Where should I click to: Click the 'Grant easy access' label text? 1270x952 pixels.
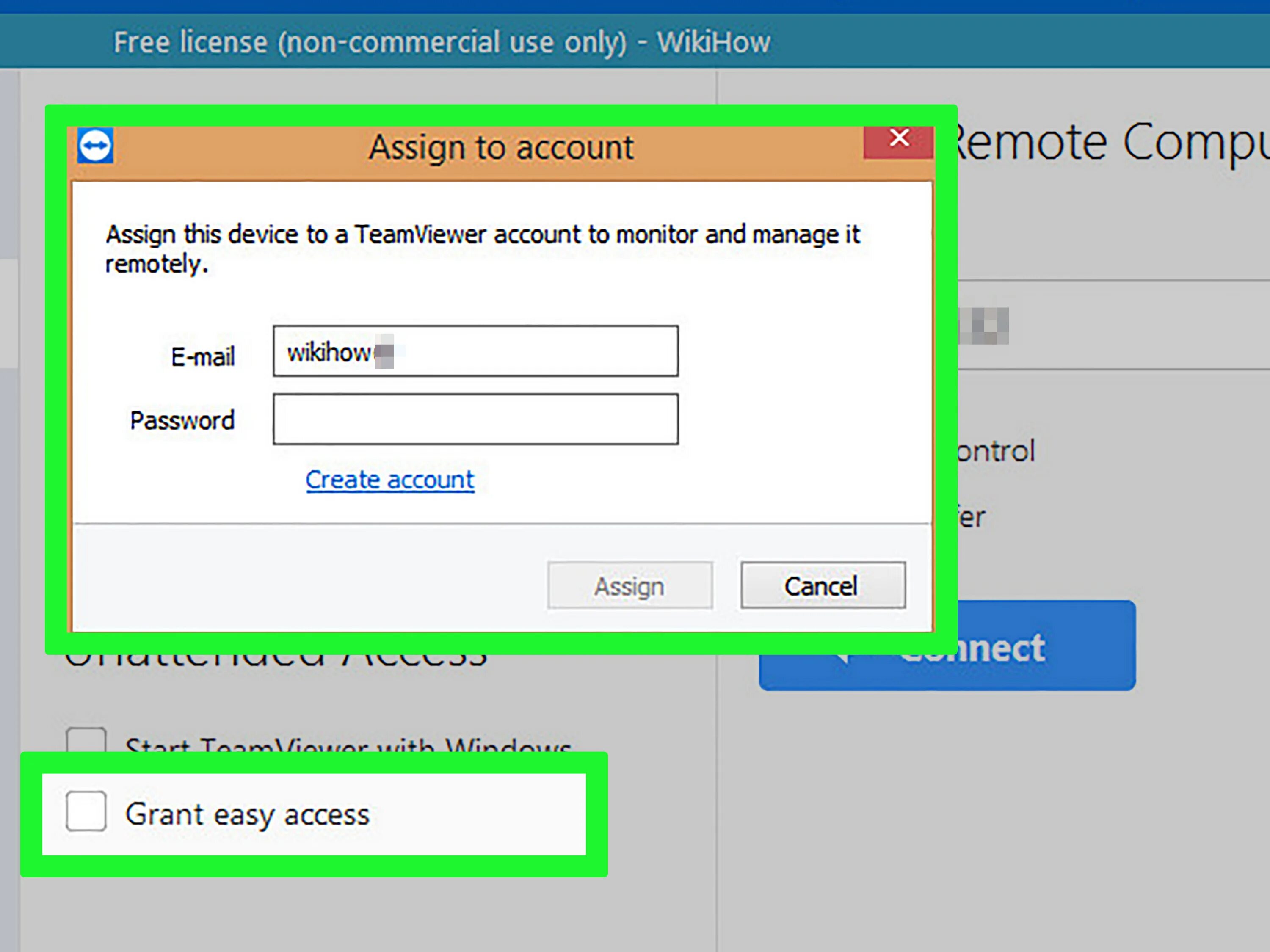click(248, 815)
